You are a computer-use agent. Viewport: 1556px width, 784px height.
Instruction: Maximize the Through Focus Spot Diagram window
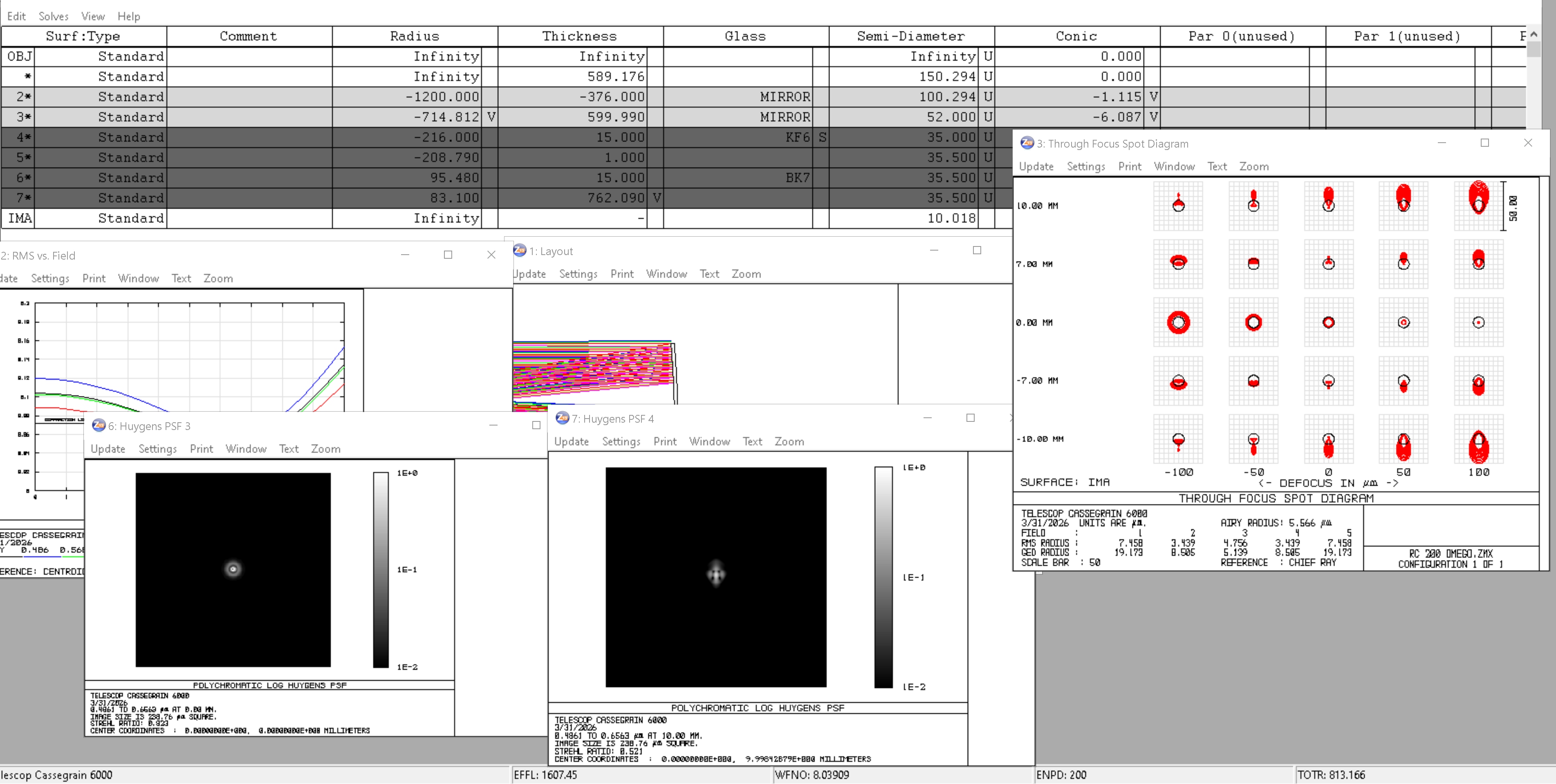(1484, 143)
